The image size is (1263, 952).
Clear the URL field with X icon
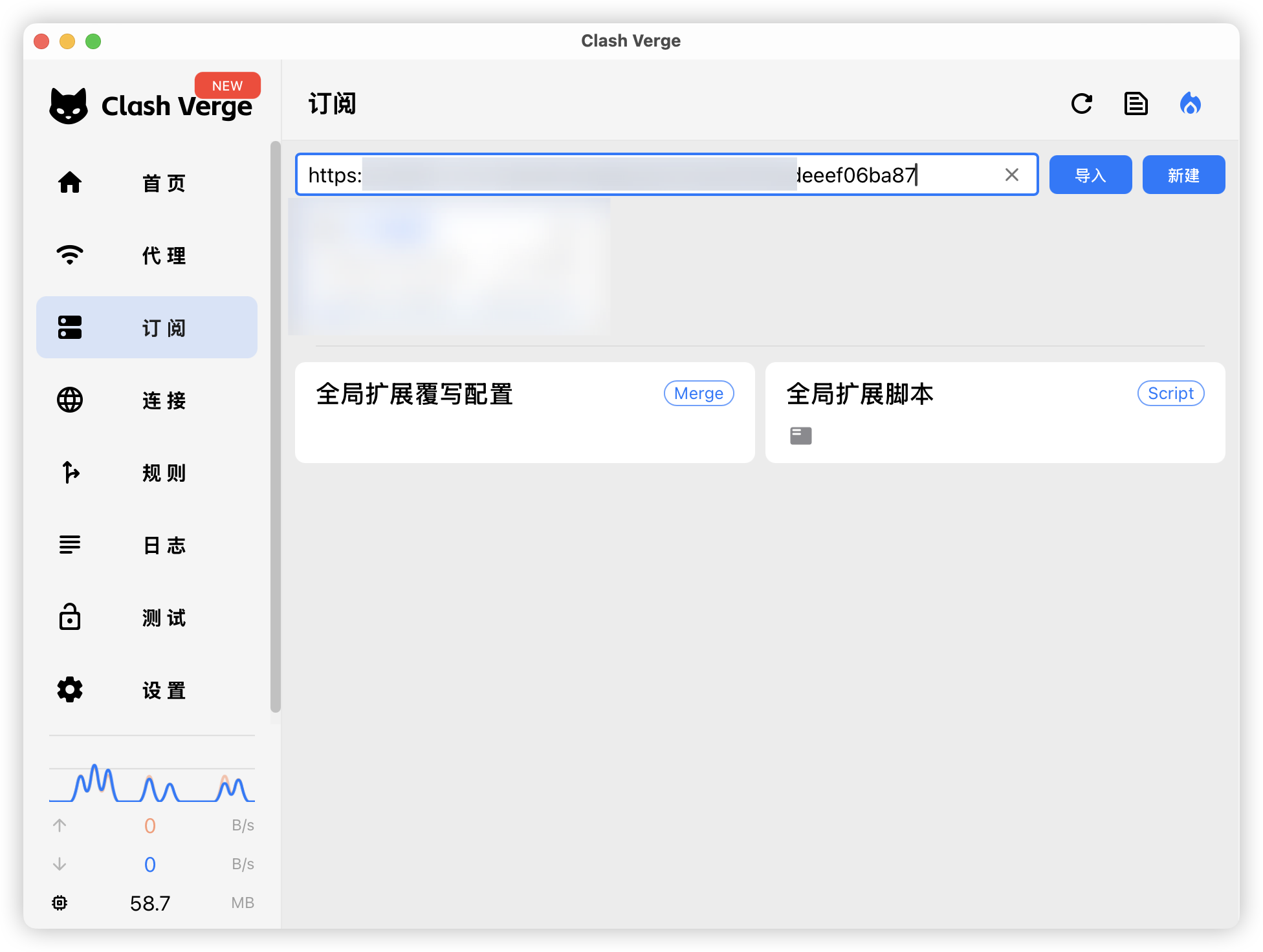coord(1011,175)
